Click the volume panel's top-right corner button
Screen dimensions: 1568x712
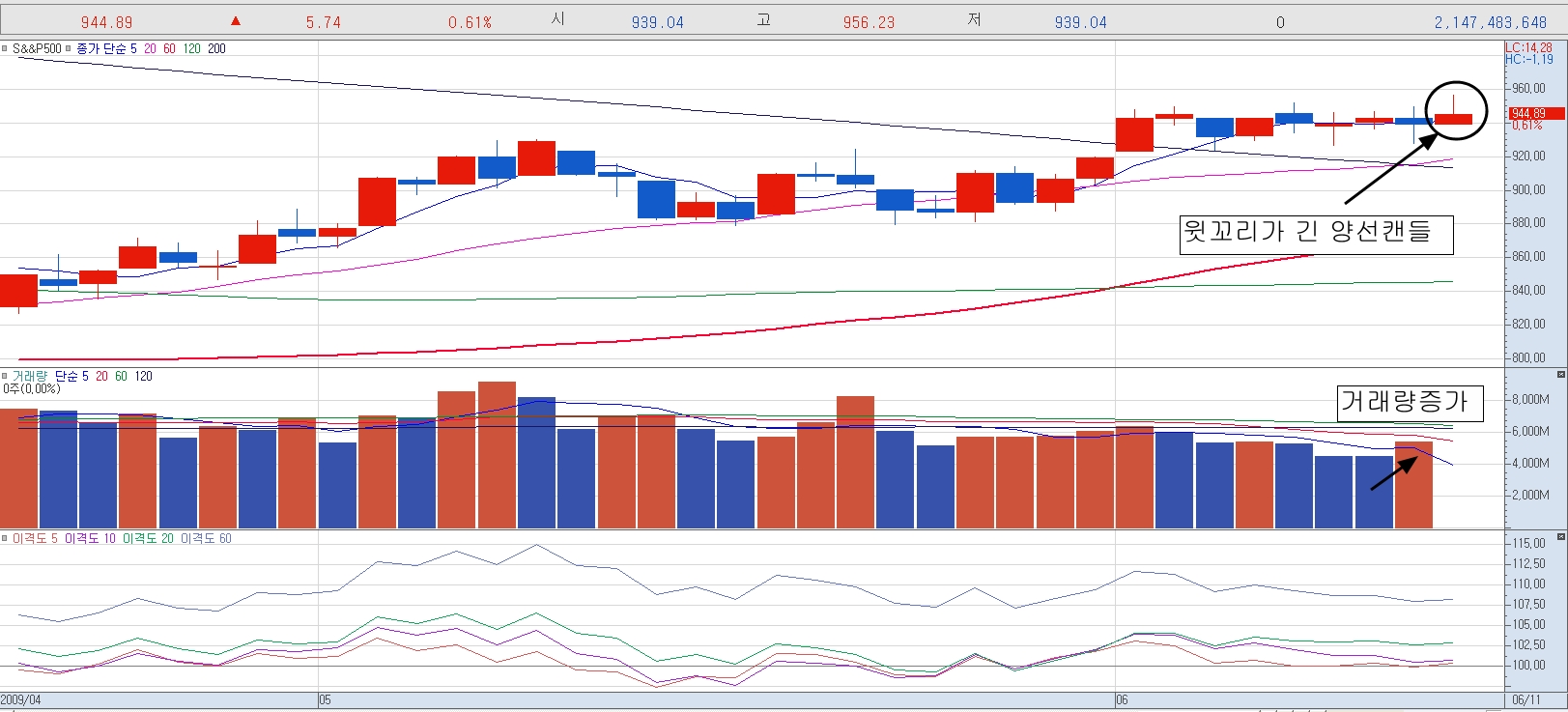[x=1560, y=374]
